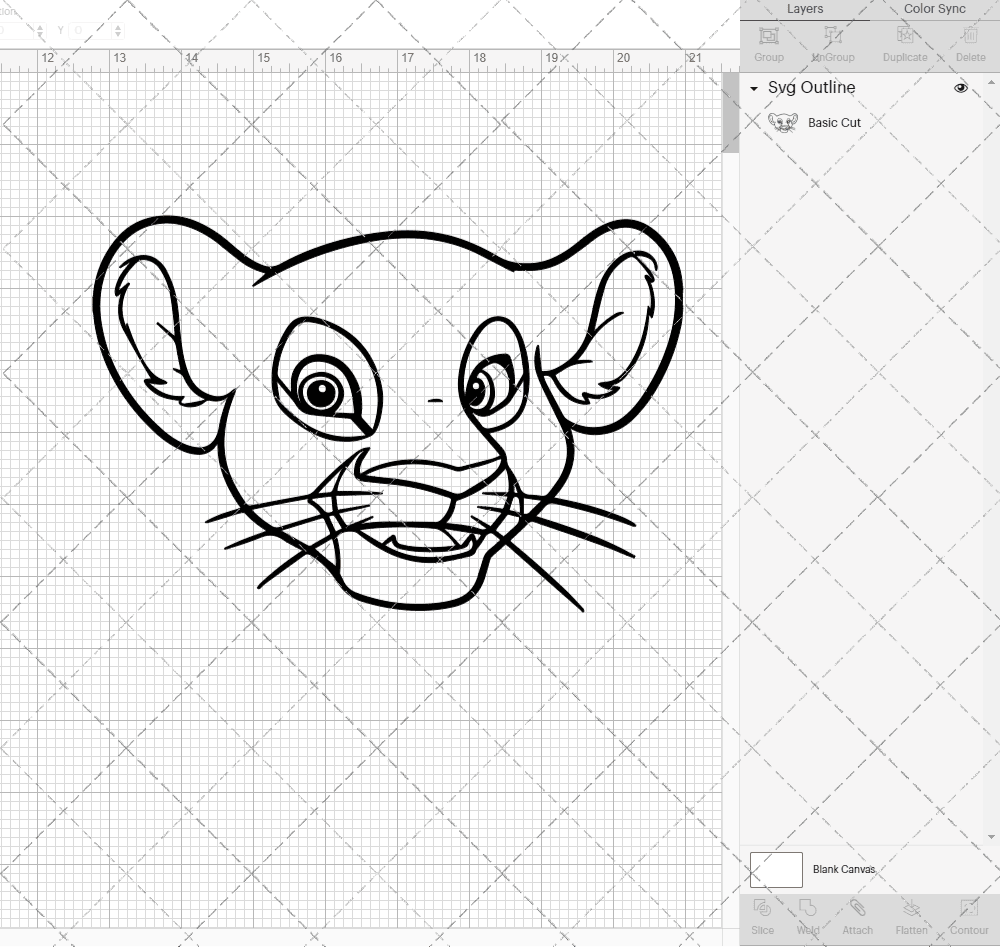This screenshot has height=947, width=1000.
Task: Collapse the Svg Outline layer group
Action: tap(753, 88)
